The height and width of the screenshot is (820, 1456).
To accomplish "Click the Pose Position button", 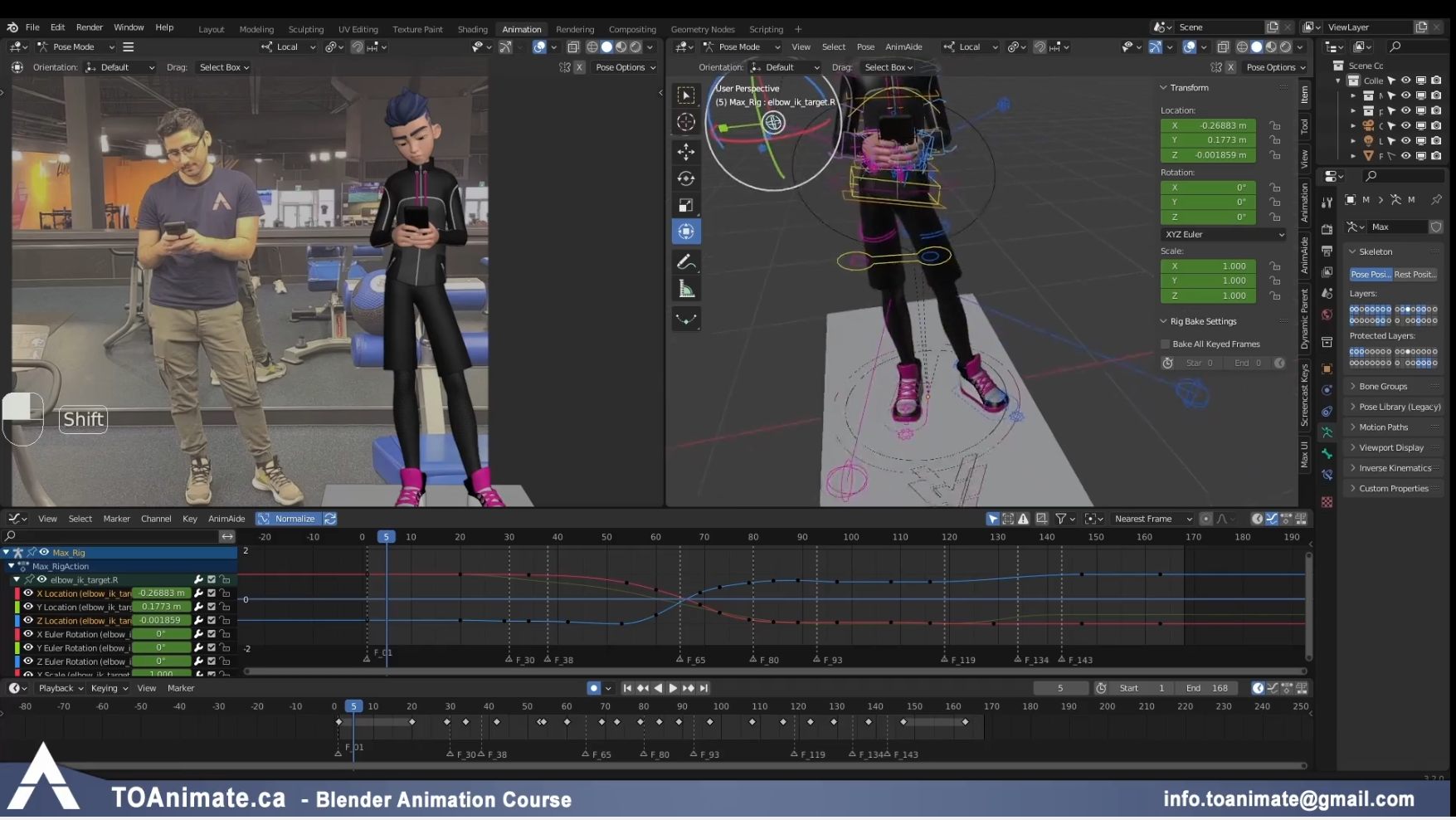I will click(x=1371, y=275).
